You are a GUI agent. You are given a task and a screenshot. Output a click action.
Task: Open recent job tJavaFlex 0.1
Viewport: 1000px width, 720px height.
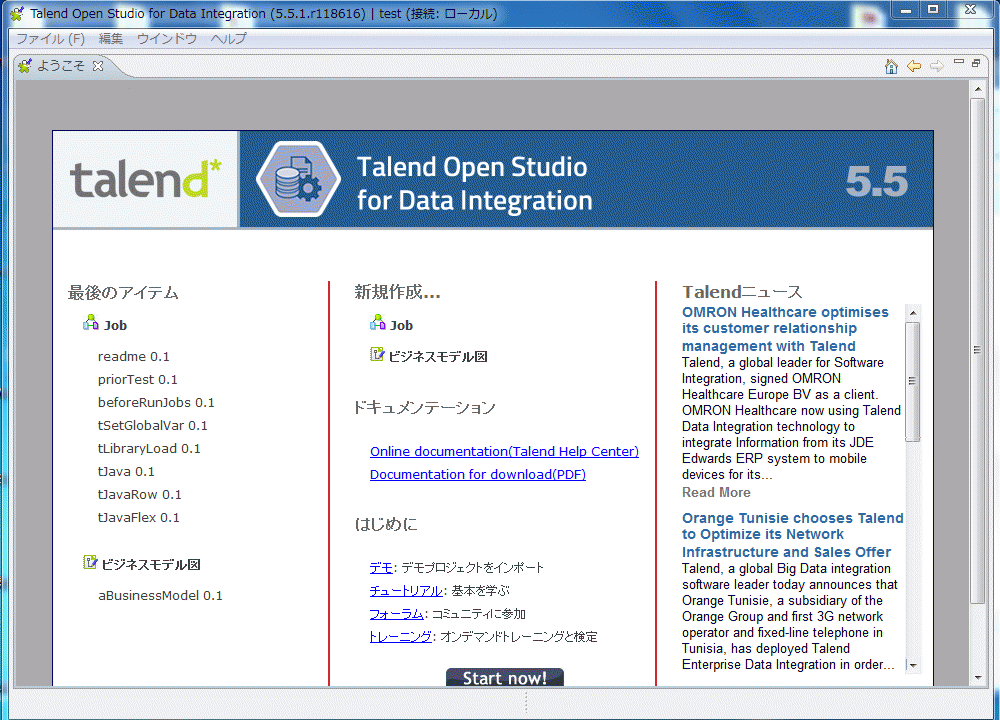[138, 517]
